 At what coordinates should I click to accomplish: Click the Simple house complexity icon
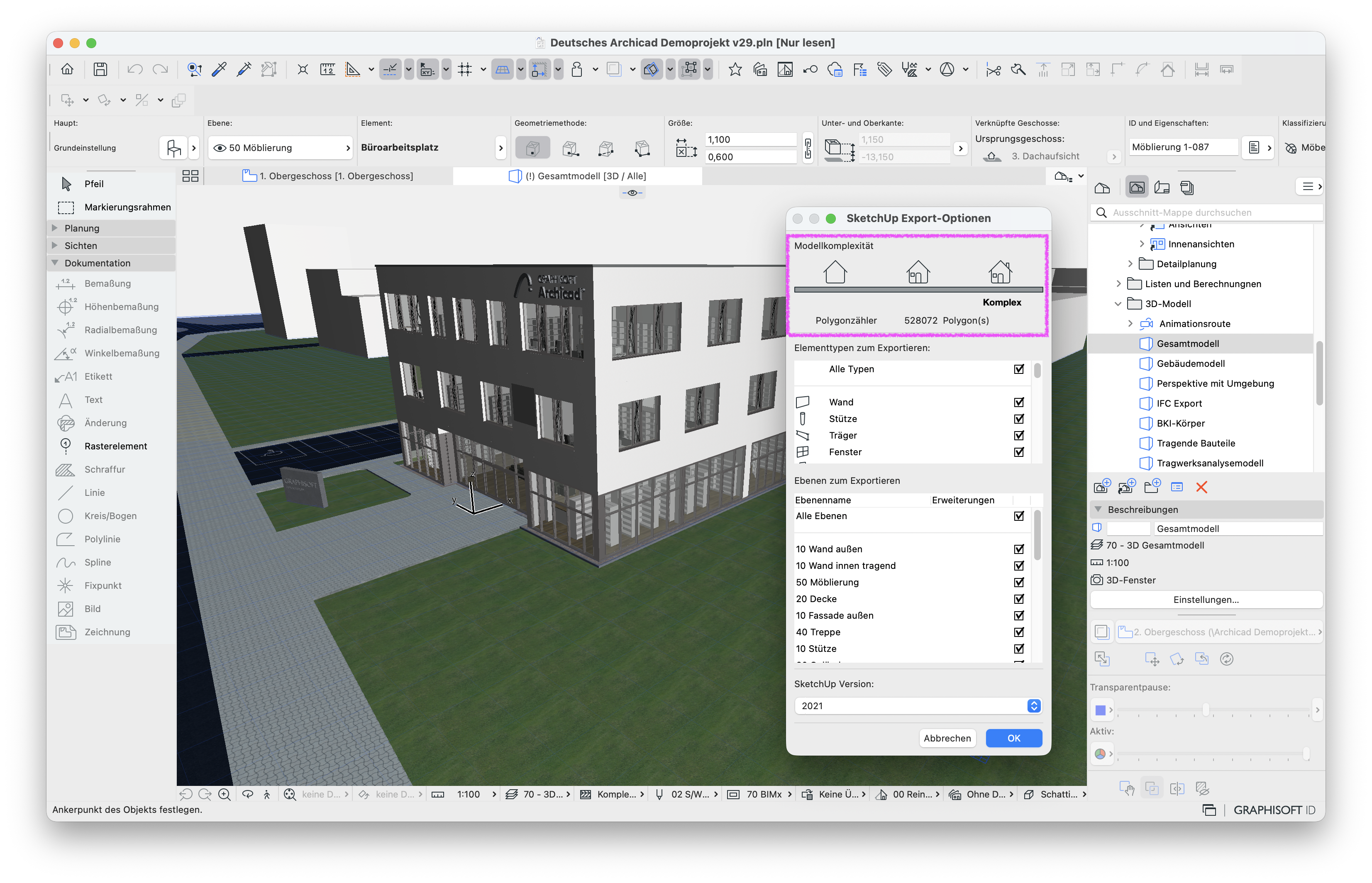pos(835,272)
